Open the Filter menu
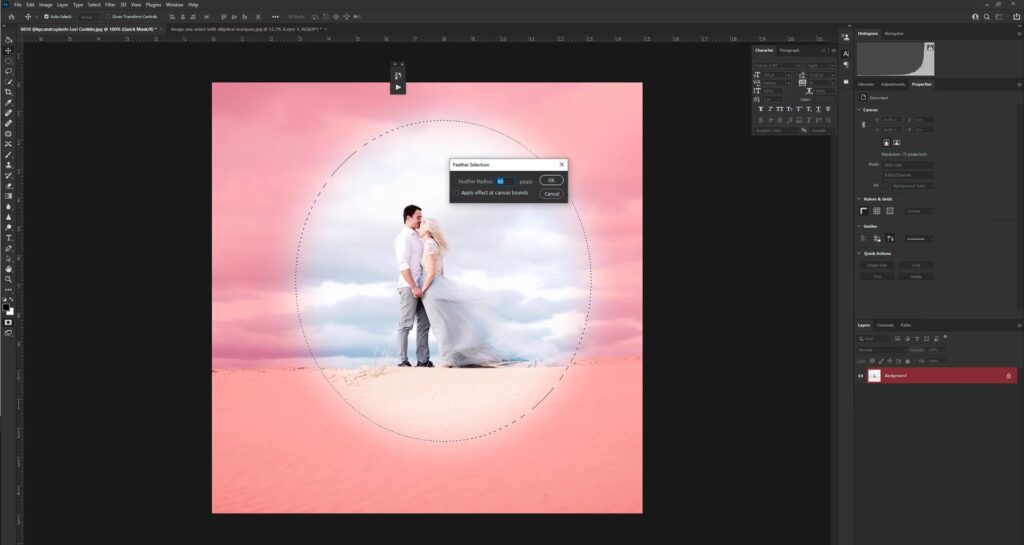1024x545 pixels. [110, 4]
